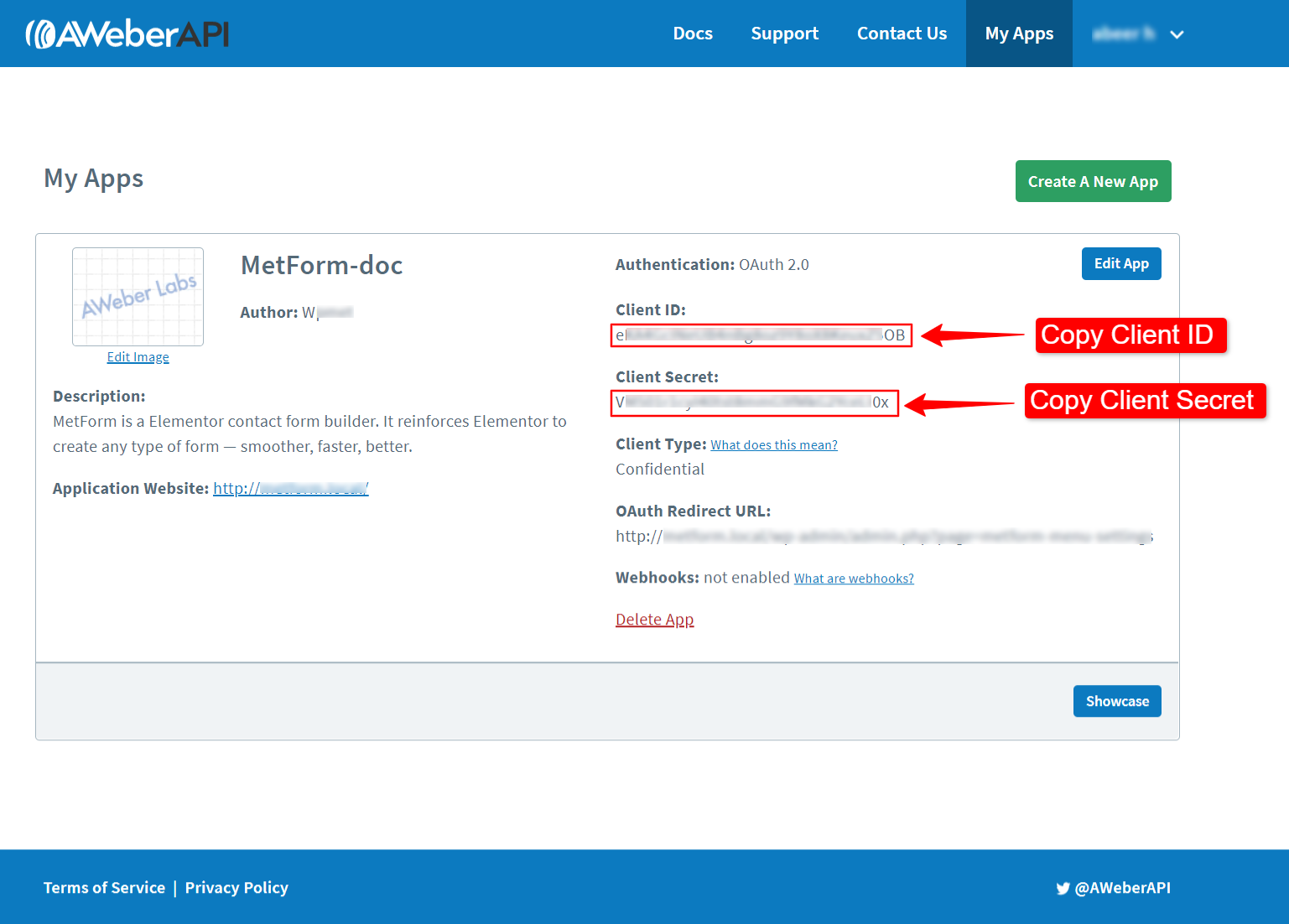Click the AWeber Labs app image thumbnail
Screen dimensions: 1289x924
pos(137,296)
